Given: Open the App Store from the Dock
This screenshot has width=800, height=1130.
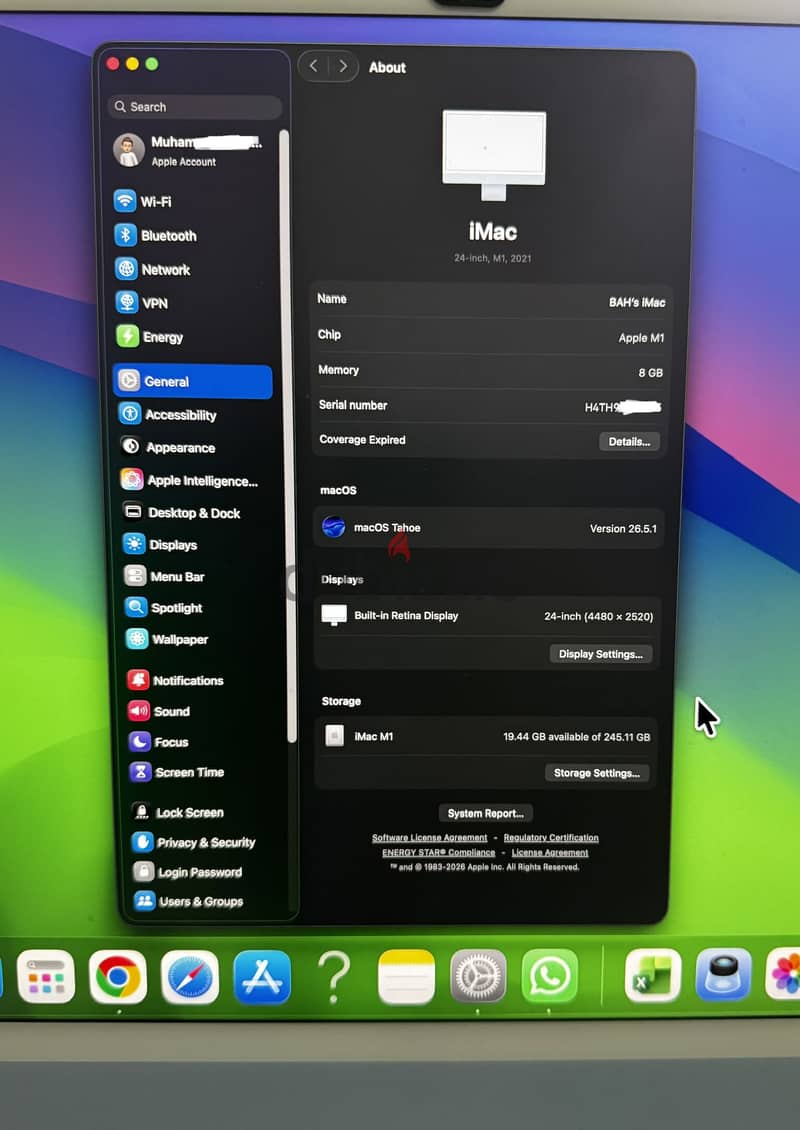Looking at the screenshot, I should (x=262, y=977).
